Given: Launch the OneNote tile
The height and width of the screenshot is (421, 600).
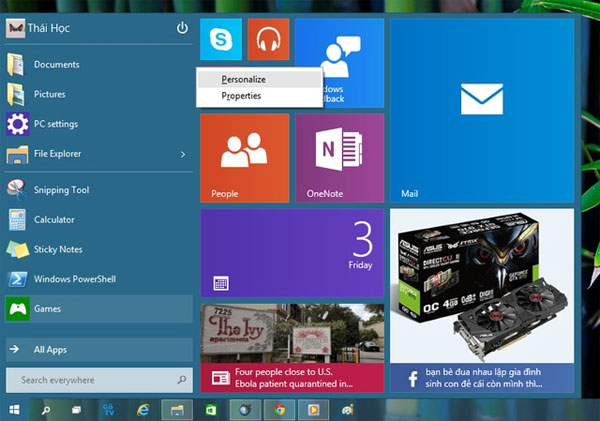Looking at the screenshot, I should point(339,158).
